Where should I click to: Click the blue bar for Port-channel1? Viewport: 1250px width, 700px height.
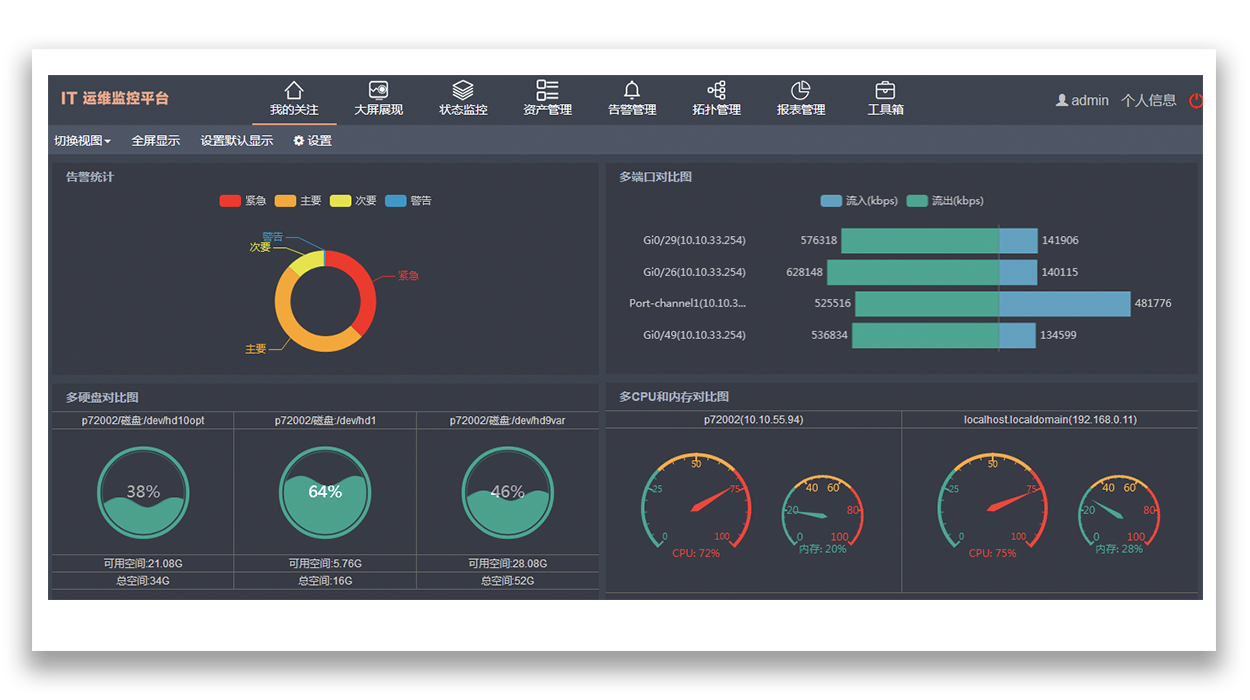[x=1064, y=304]
